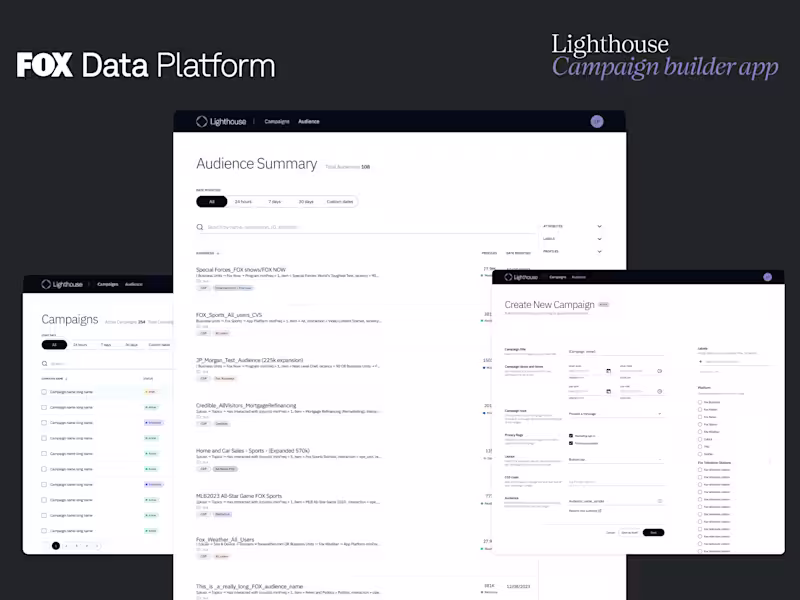This screenshot has width=800, height=600.
Task: Click the start time clock icon
Action: click(x=660, y=371)
